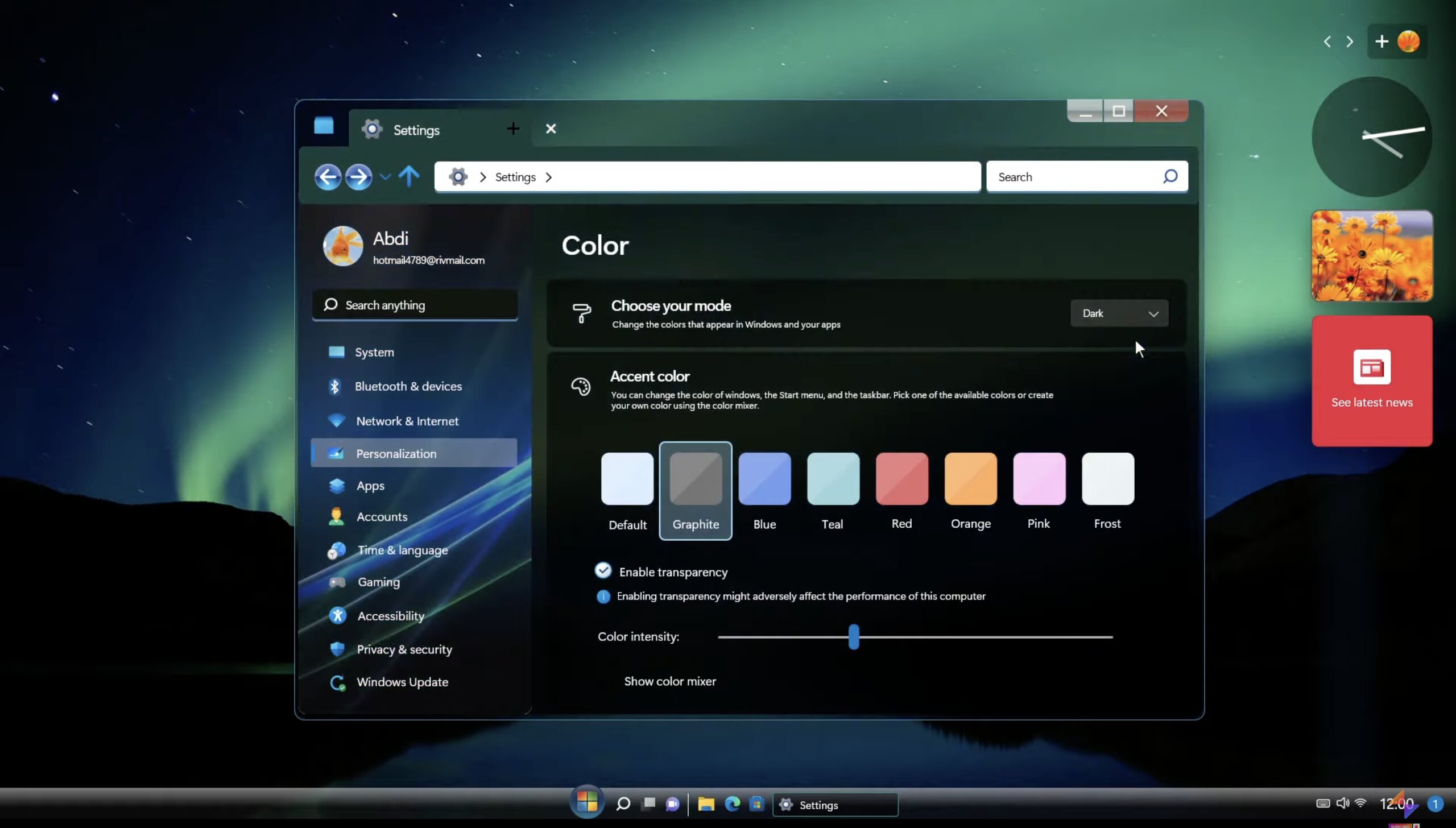Click the address bar Search field
The height and width of the screenshot is (828, 1456).
[1086, 177]
